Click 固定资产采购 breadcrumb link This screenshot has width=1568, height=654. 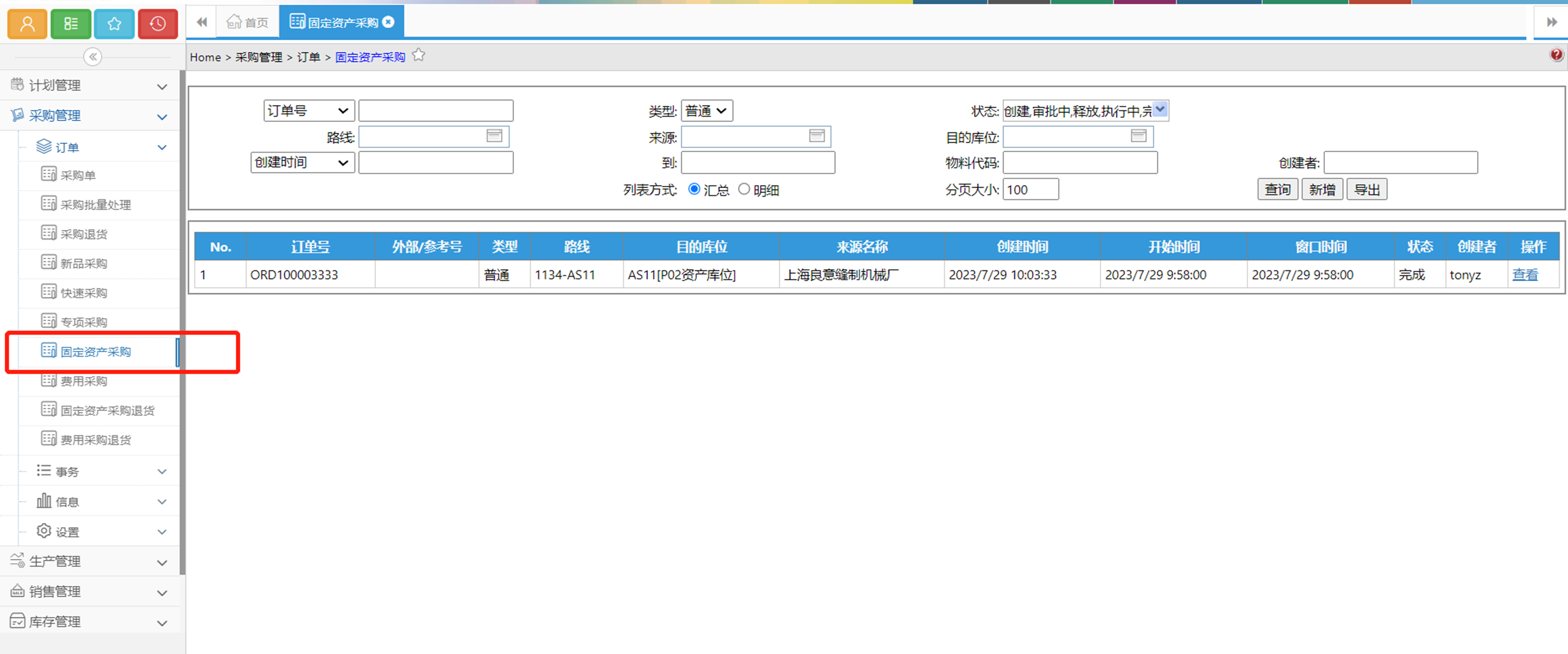(370, 56)
